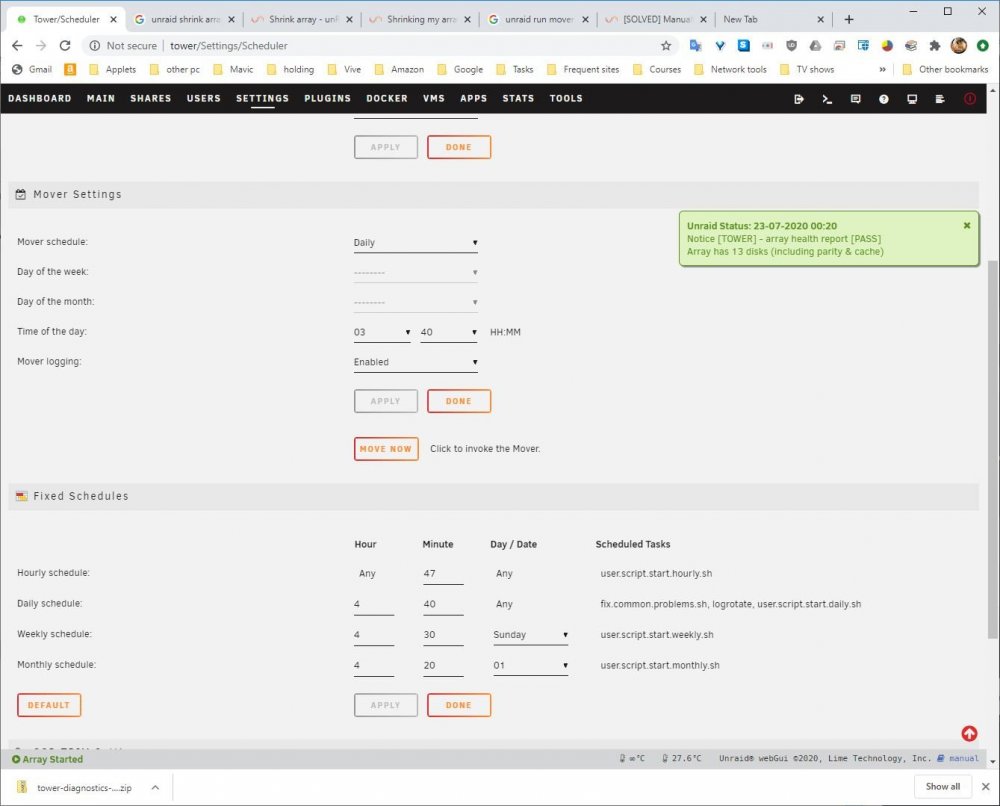The height and width of the screenshot is (806, 1000).
Task: Click the system info monitor icon
Action: click(912, 99)
